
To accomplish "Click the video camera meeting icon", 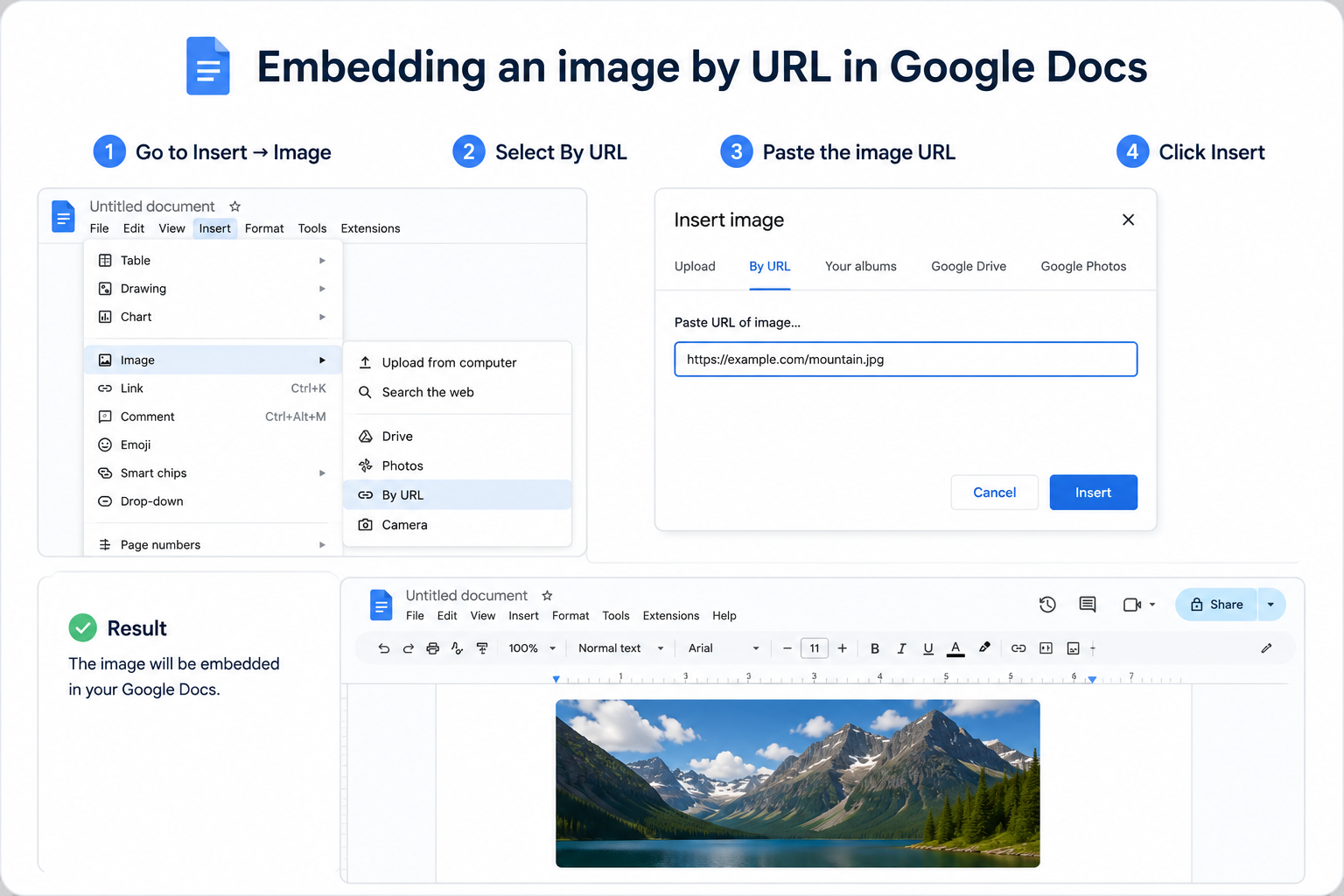I will click(x=1132, y=605).
